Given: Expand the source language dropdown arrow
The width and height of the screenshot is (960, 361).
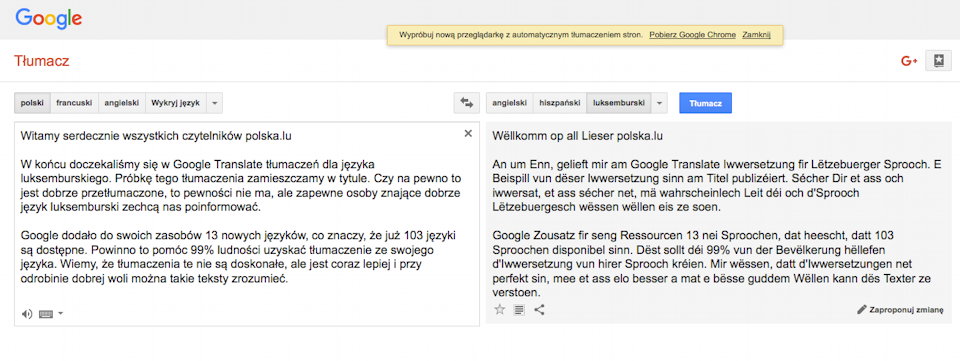Looking at the screenshot, I should point(214,103).
